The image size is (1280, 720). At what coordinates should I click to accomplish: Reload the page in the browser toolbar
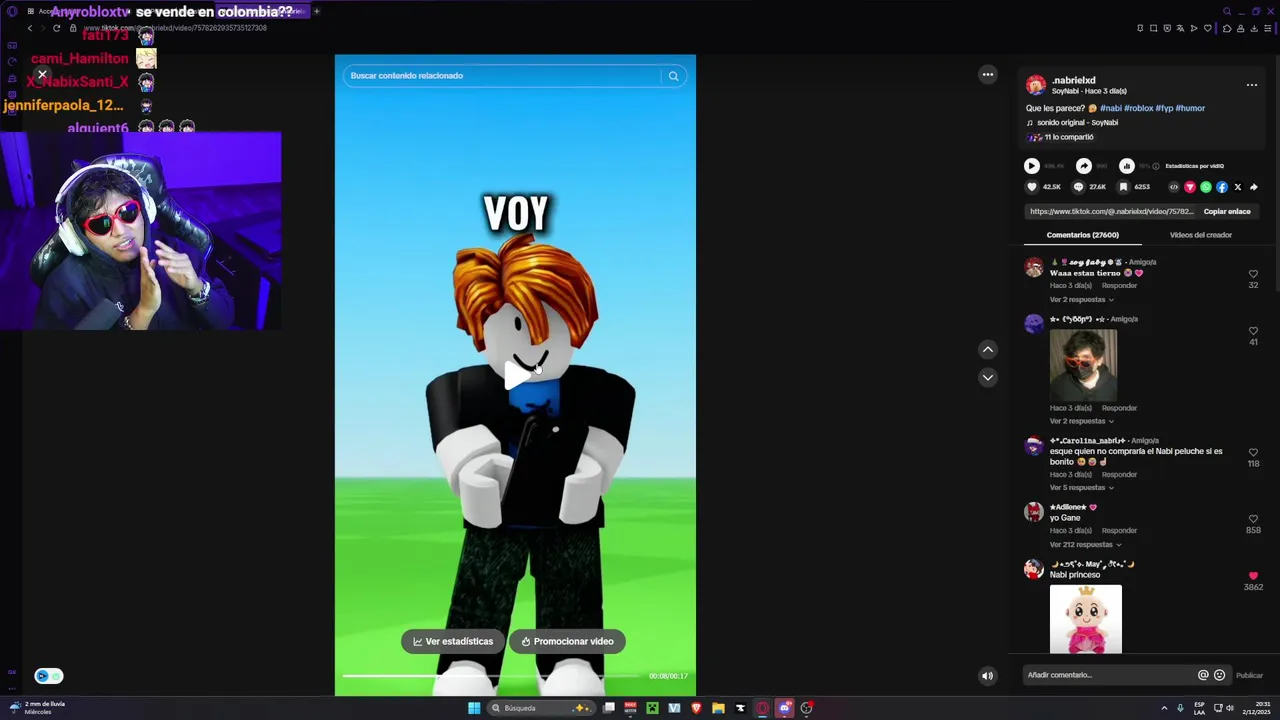point(56,28)
